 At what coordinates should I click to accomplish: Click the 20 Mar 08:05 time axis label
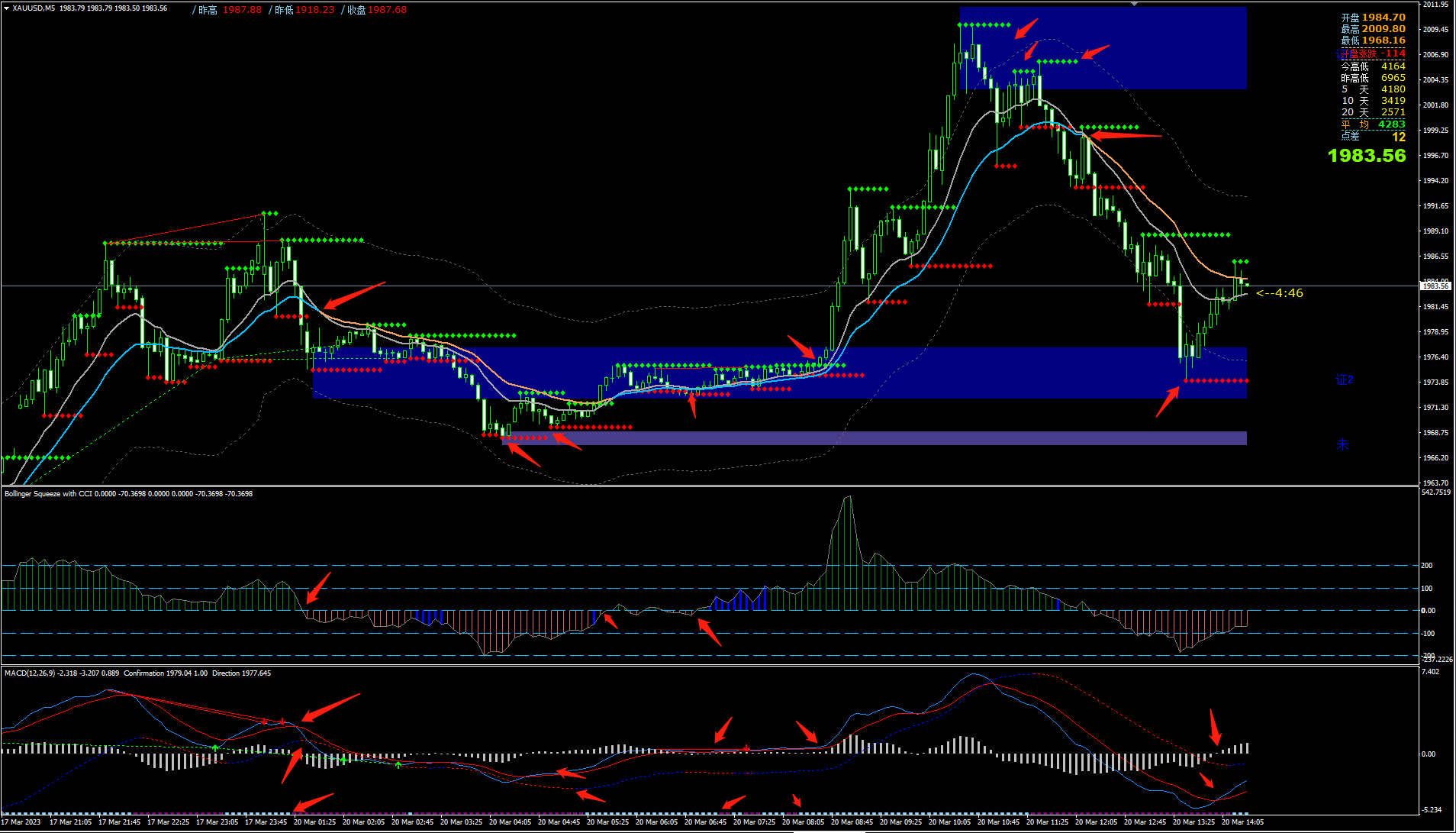pyautogui.click(x=803, y=822)
